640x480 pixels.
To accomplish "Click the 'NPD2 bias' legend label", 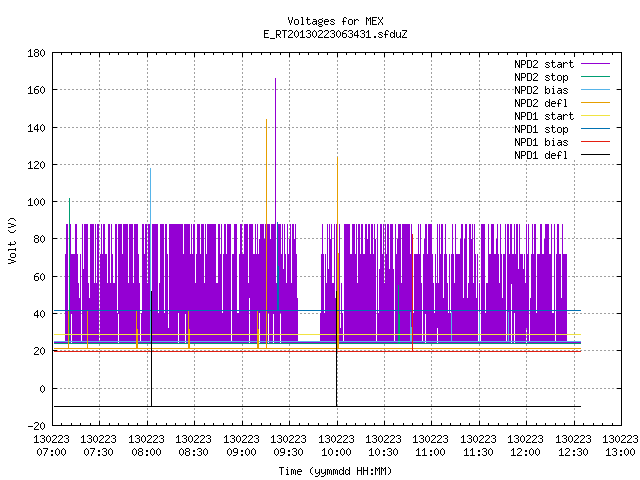I will click(541, 90).
